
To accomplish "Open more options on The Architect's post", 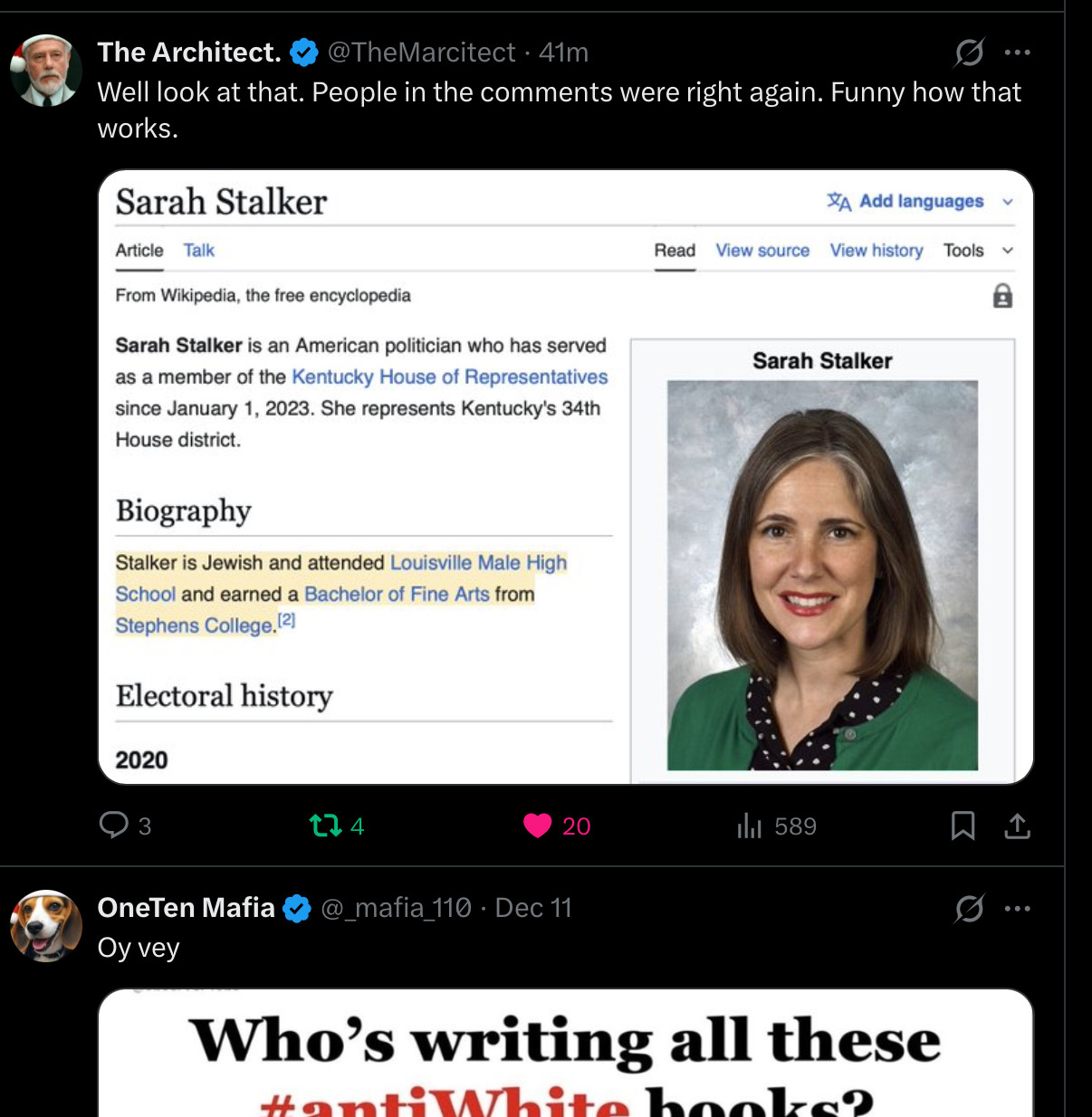I will (1017, 53).
